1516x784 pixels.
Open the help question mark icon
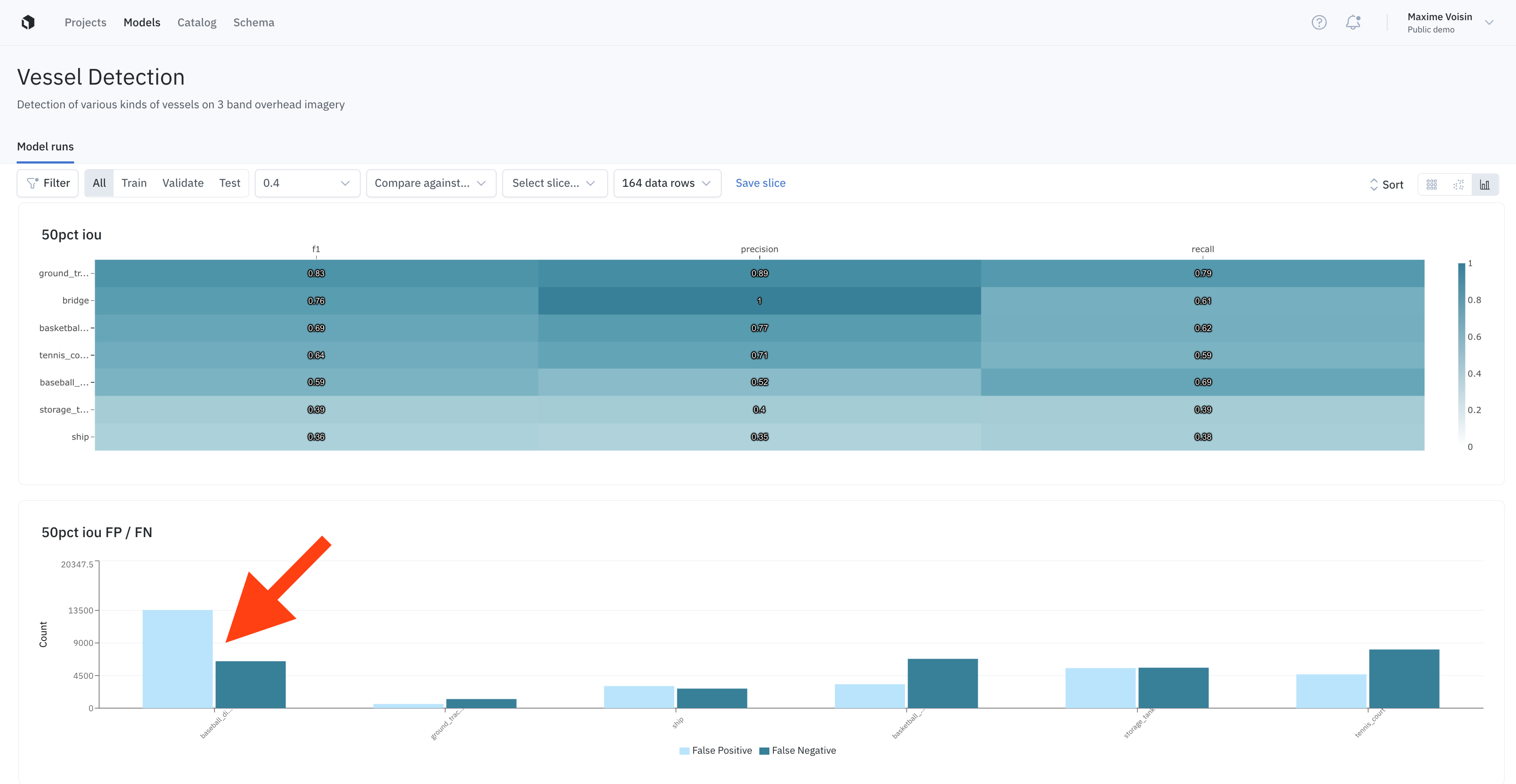[1319, 22]
